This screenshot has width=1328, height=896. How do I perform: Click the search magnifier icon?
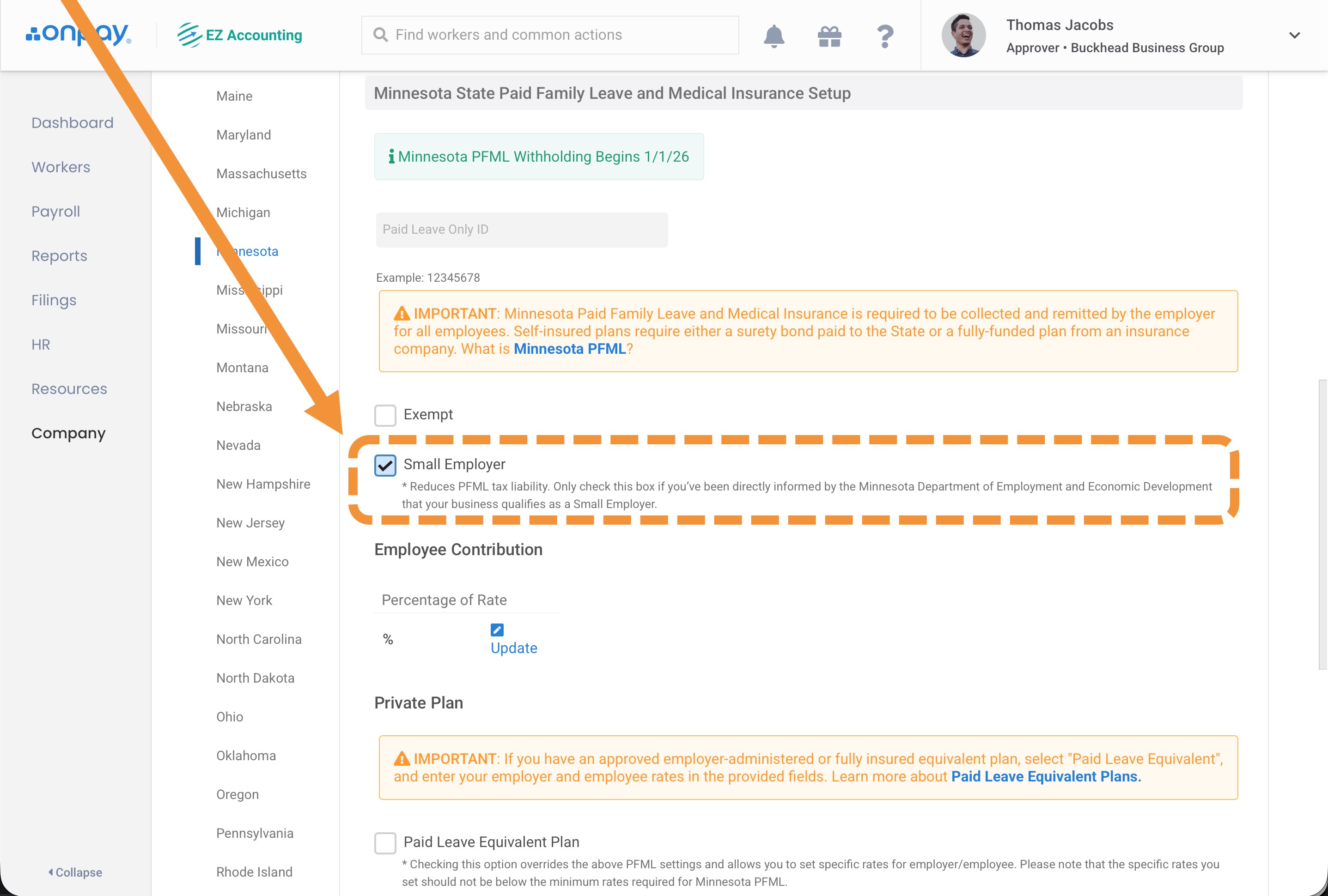[380, 35]
